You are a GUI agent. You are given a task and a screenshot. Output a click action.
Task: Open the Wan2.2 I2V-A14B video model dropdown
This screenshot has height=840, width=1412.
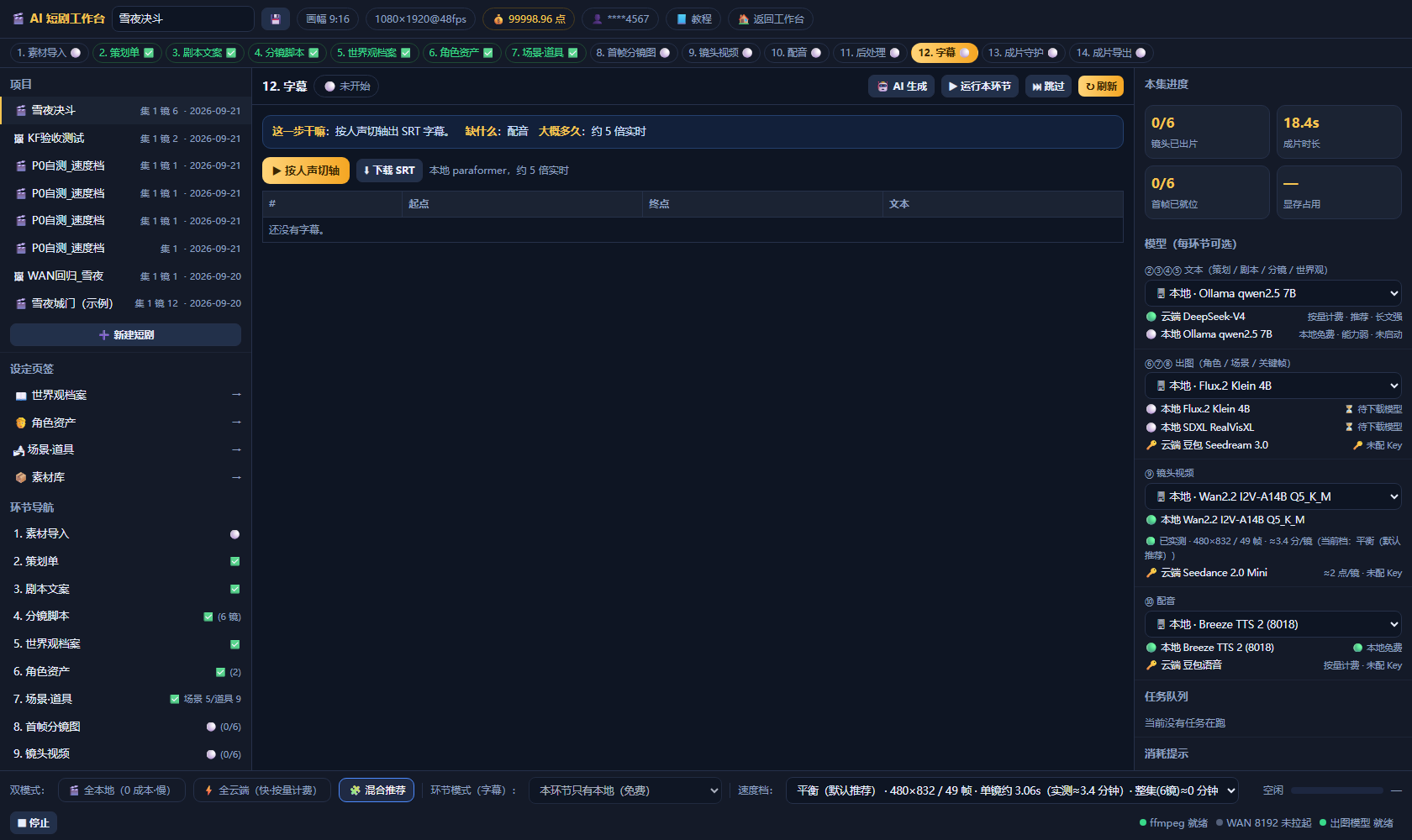1272,496
